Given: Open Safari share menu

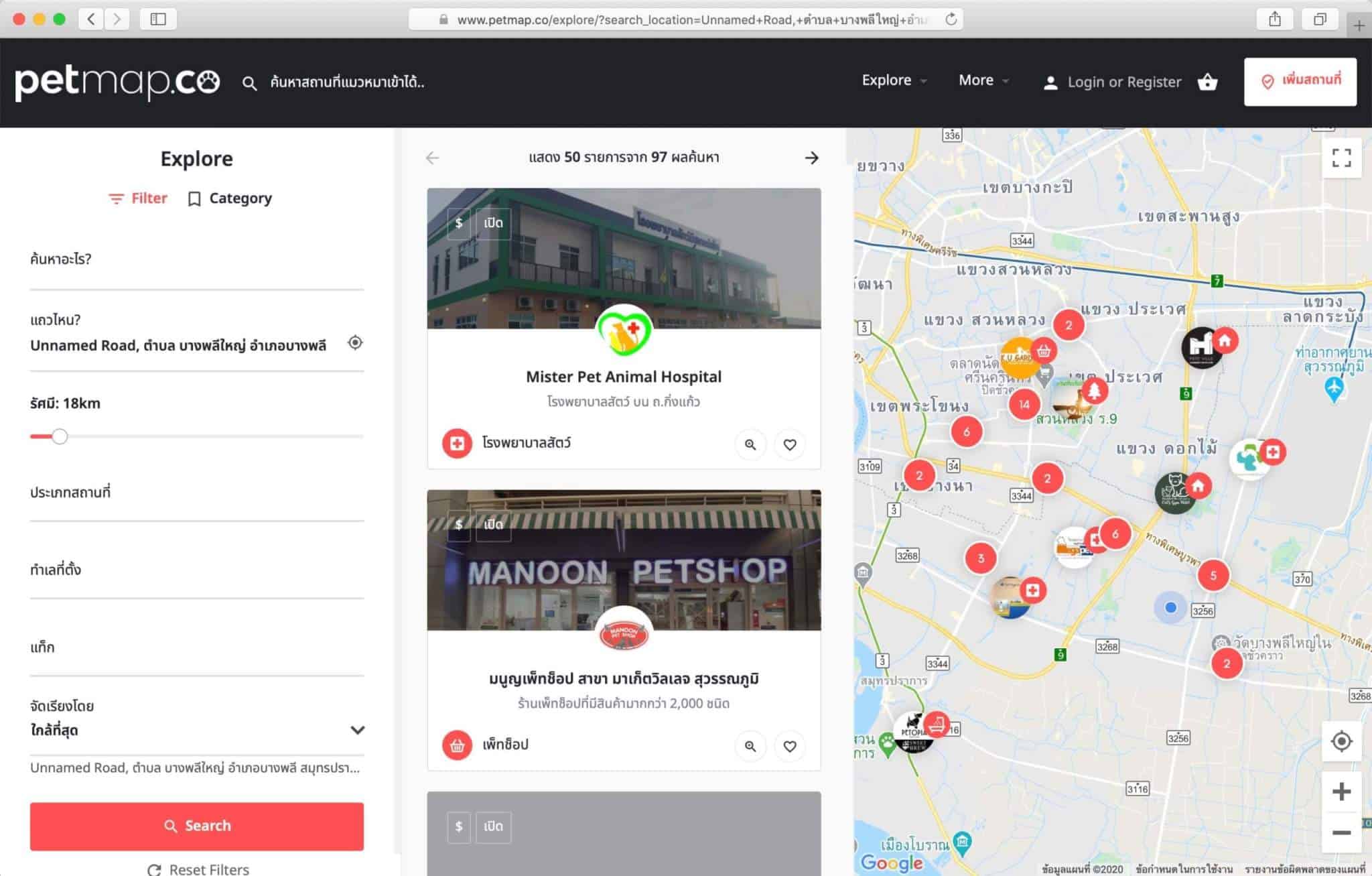Looking at the screenshot, I should (1275, 19).
